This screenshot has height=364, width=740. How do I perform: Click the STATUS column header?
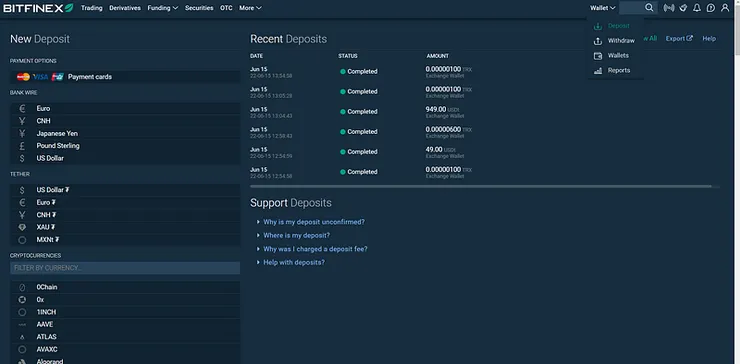pyautogui.click(x=348, y=56)
